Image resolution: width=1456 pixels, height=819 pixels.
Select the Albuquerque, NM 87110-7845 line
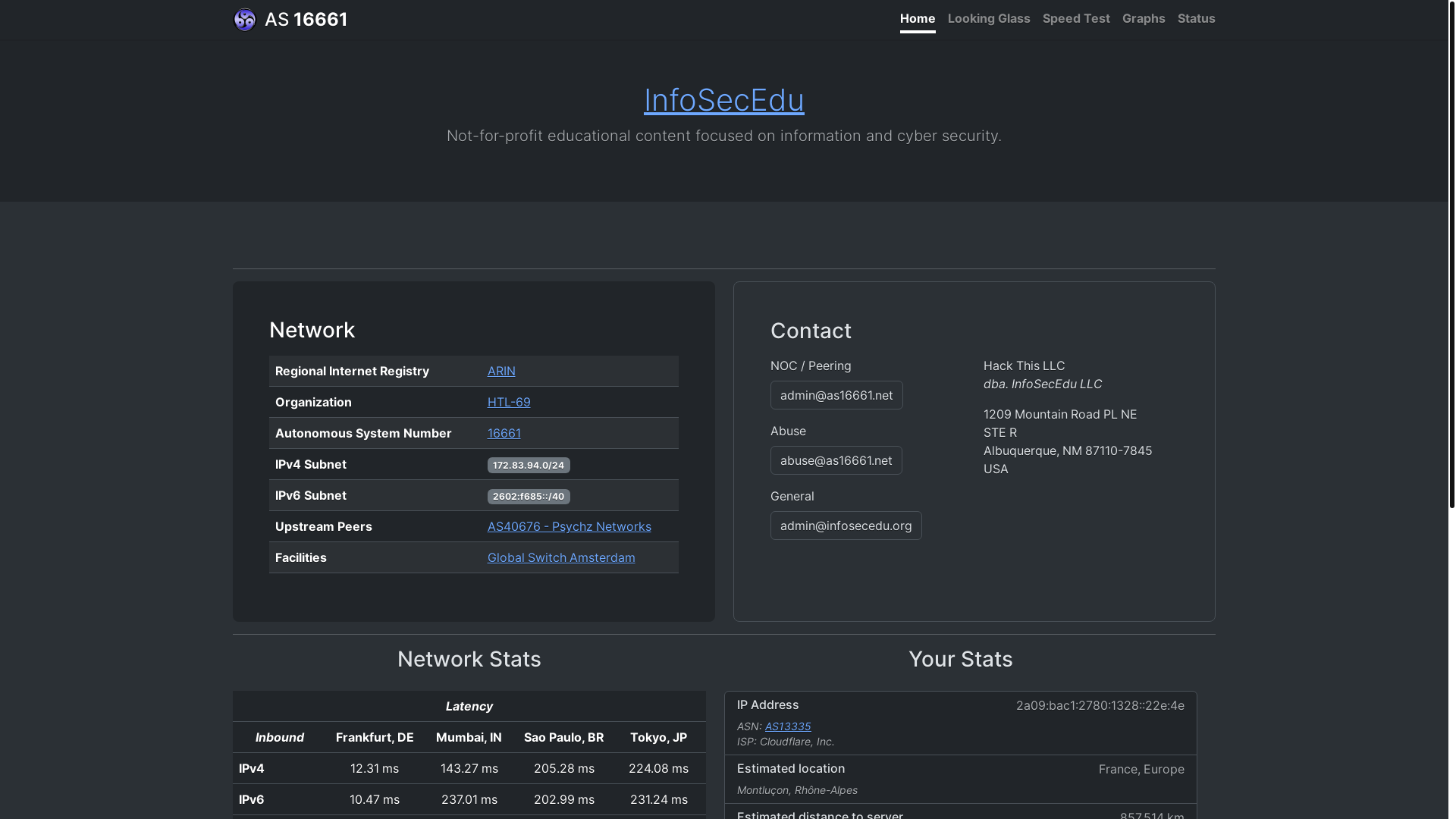[x=1068, y=450]
